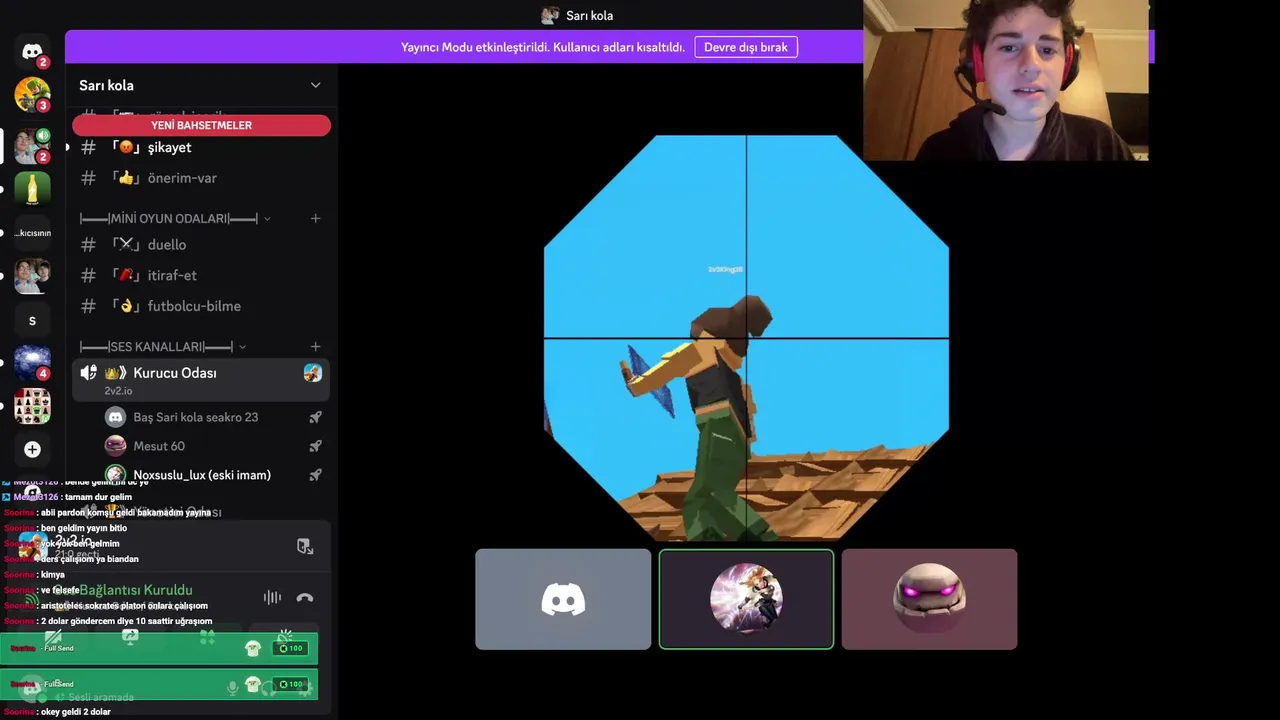The width and height of the screenshot is (1280, 720).
Task: Toggle noise suppression waveform icon
Action: 272,598
